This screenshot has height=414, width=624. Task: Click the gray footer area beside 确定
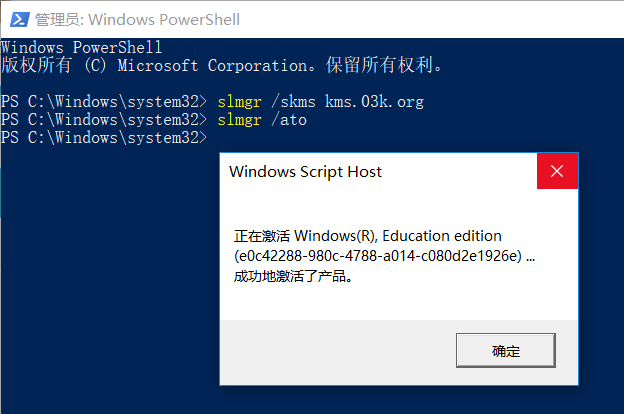point(338,352)
